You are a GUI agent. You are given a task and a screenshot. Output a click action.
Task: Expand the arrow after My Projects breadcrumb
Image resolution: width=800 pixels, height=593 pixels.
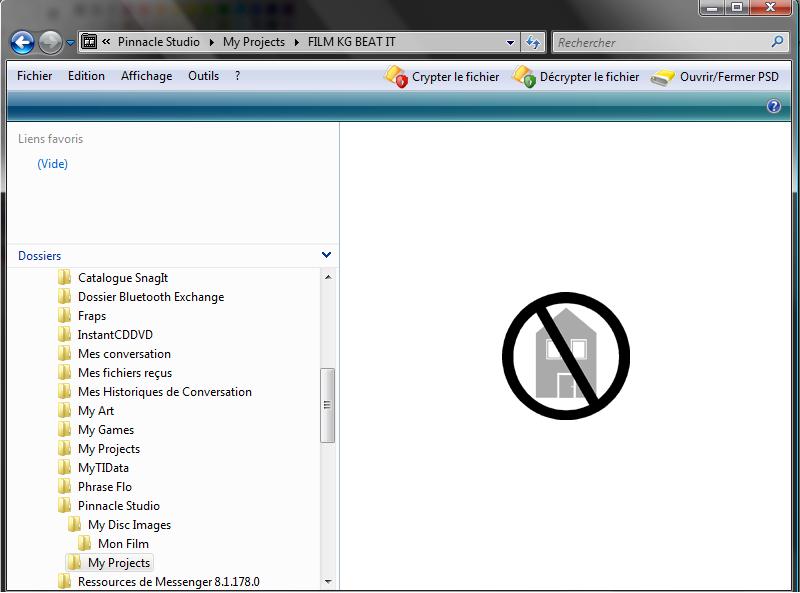pyautogui.click(x=296, y=42)
